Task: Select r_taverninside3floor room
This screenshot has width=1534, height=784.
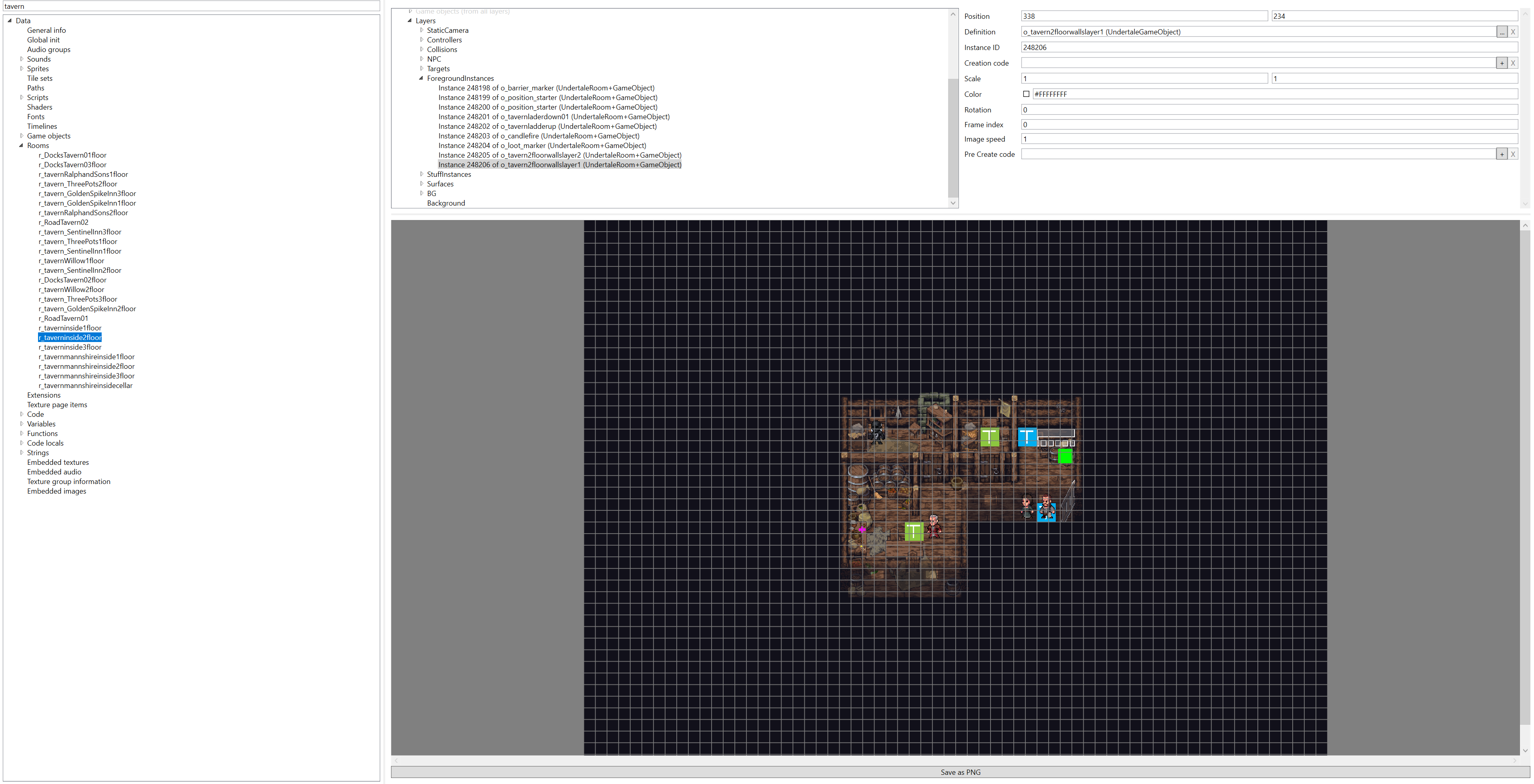Action: [x=70, y=347]
